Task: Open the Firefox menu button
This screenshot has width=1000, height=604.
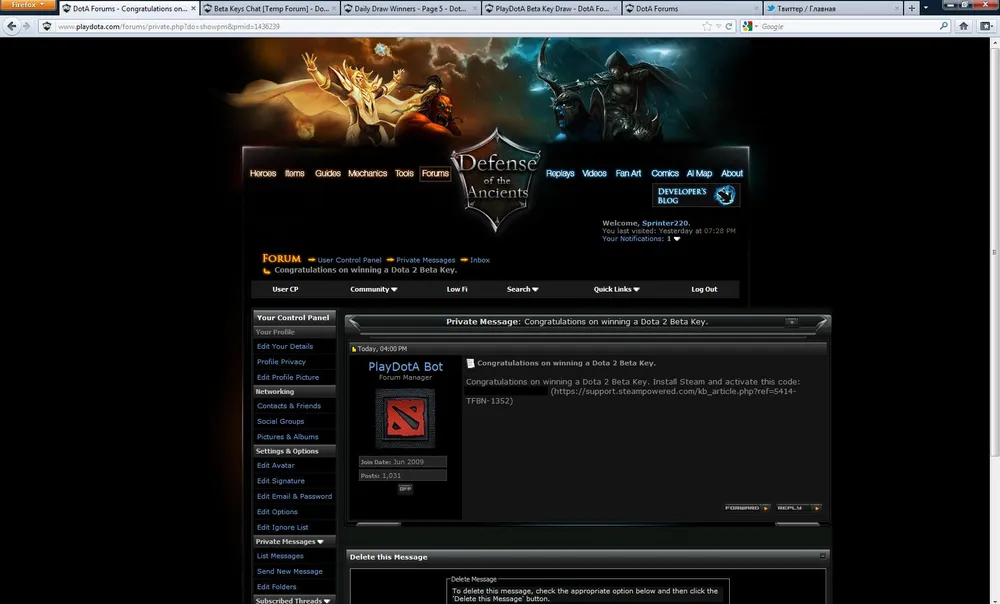Action: 27,4
